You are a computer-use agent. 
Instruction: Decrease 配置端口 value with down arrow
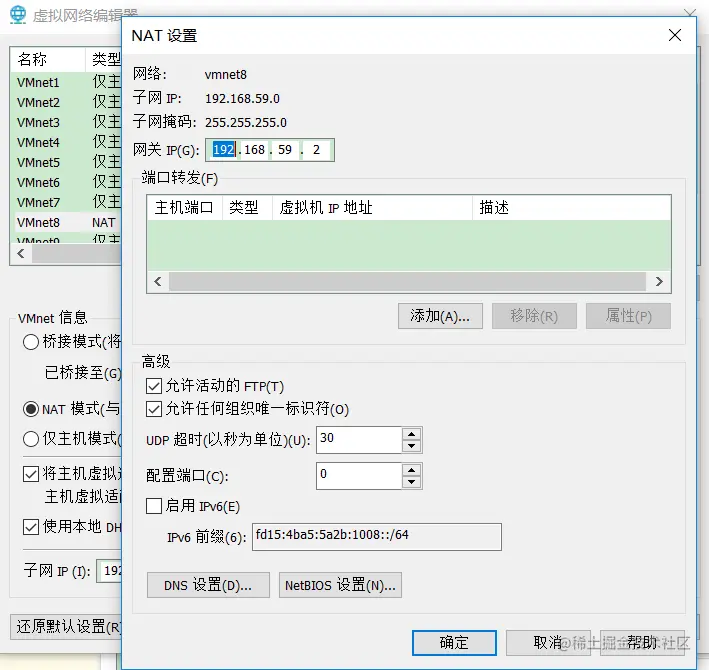[411, 482]
